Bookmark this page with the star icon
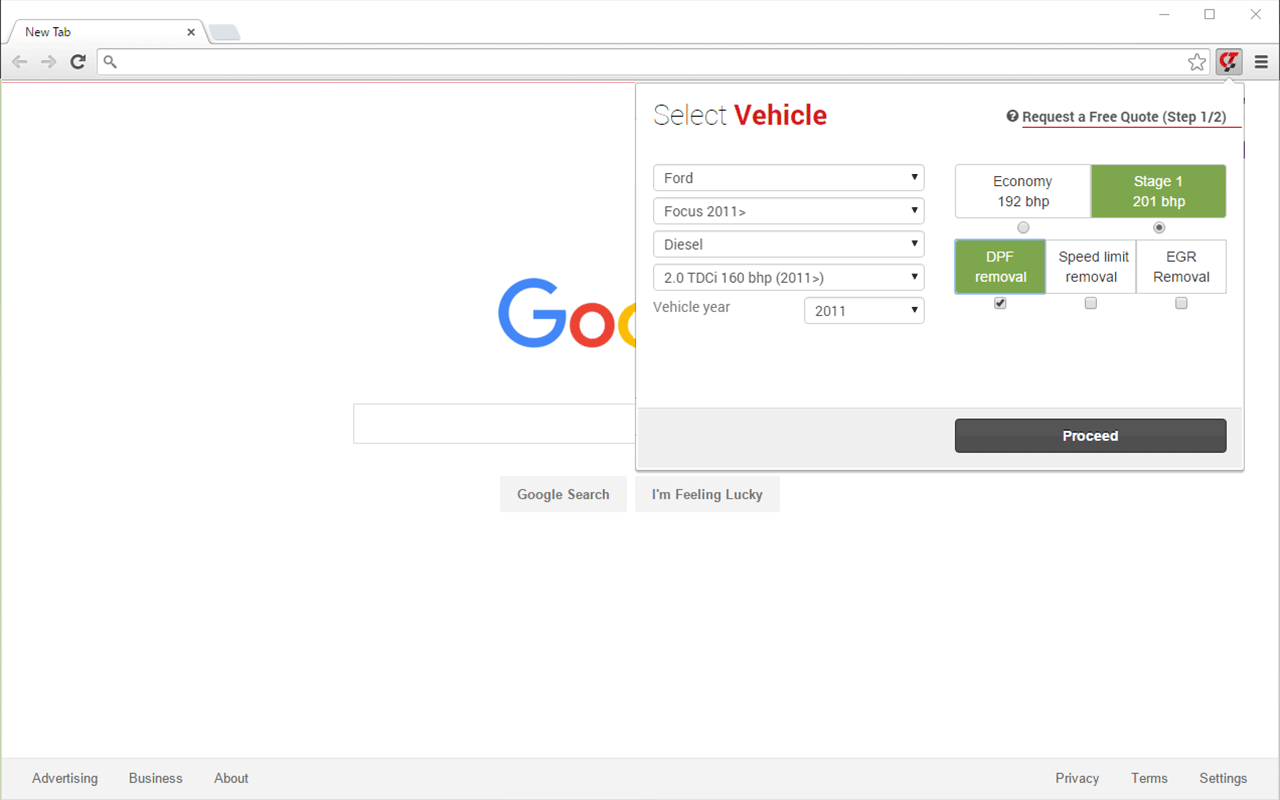The image size is (1280, 800). (x=1197, y=62)
